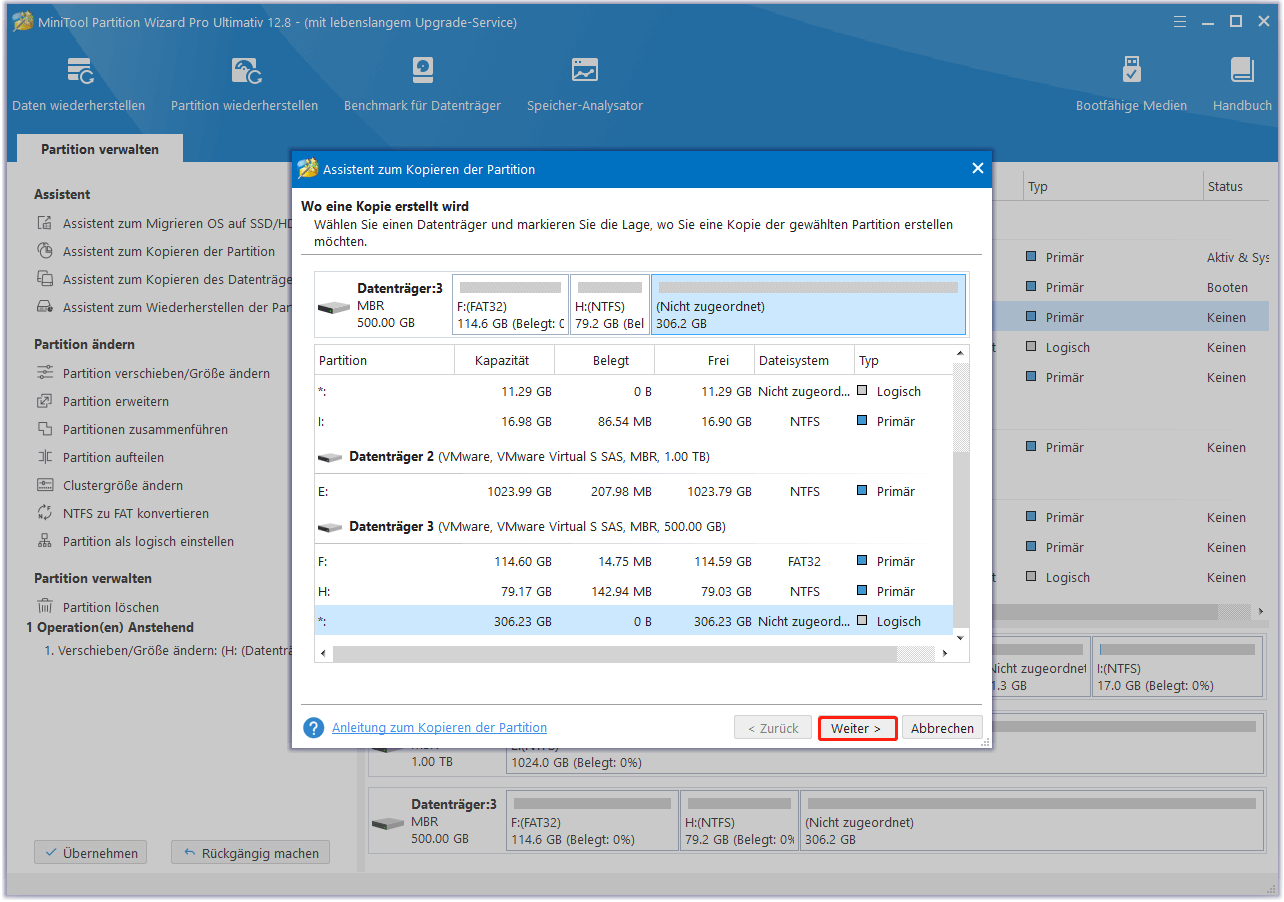Select I:(NTFS) 17.0 GB block in main window
Screen dimensions: 1284x902
(x=1177, y=667)
